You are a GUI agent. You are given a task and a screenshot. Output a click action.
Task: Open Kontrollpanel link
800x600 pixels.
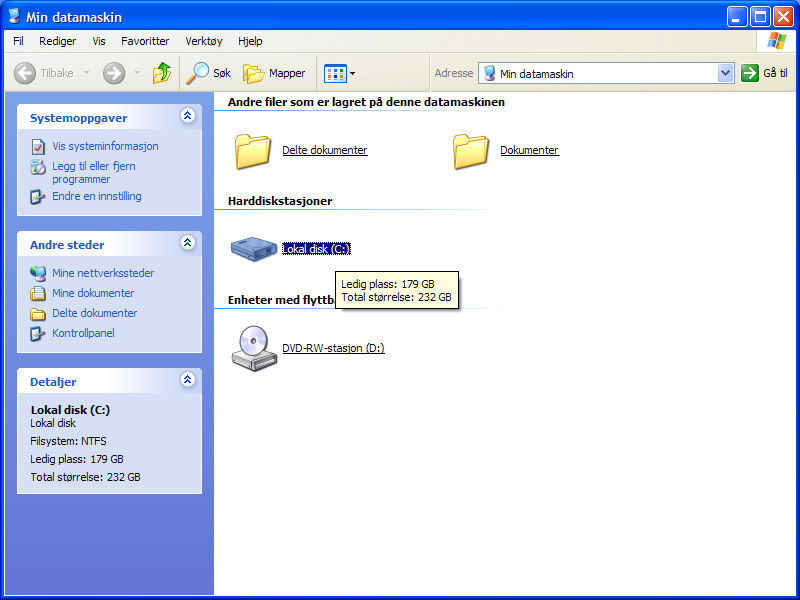(x=83, y=333)
